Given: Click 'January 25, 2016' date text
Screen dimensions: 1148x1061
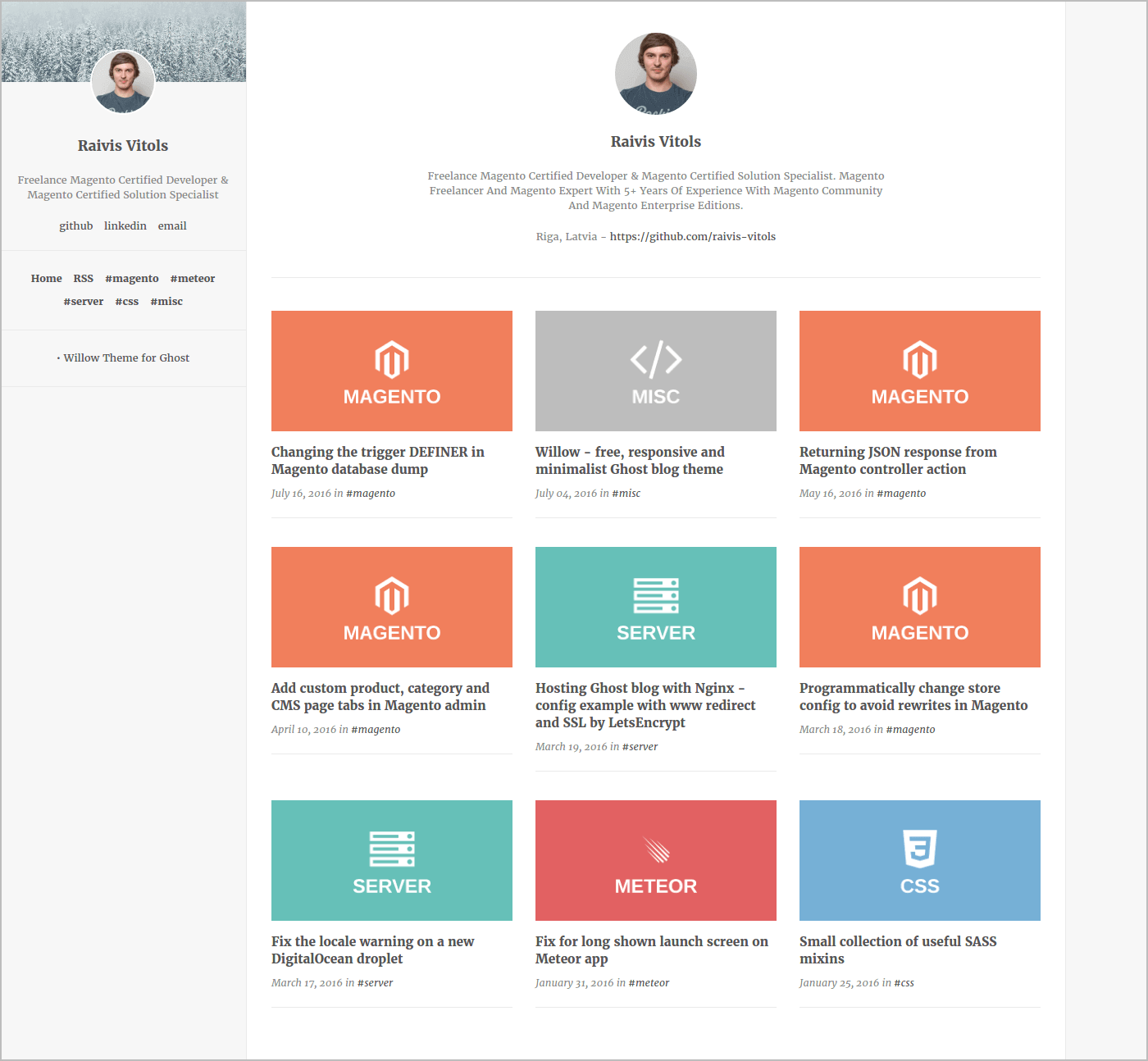Looking at the screenshot, I should click(x=839, y=982).
